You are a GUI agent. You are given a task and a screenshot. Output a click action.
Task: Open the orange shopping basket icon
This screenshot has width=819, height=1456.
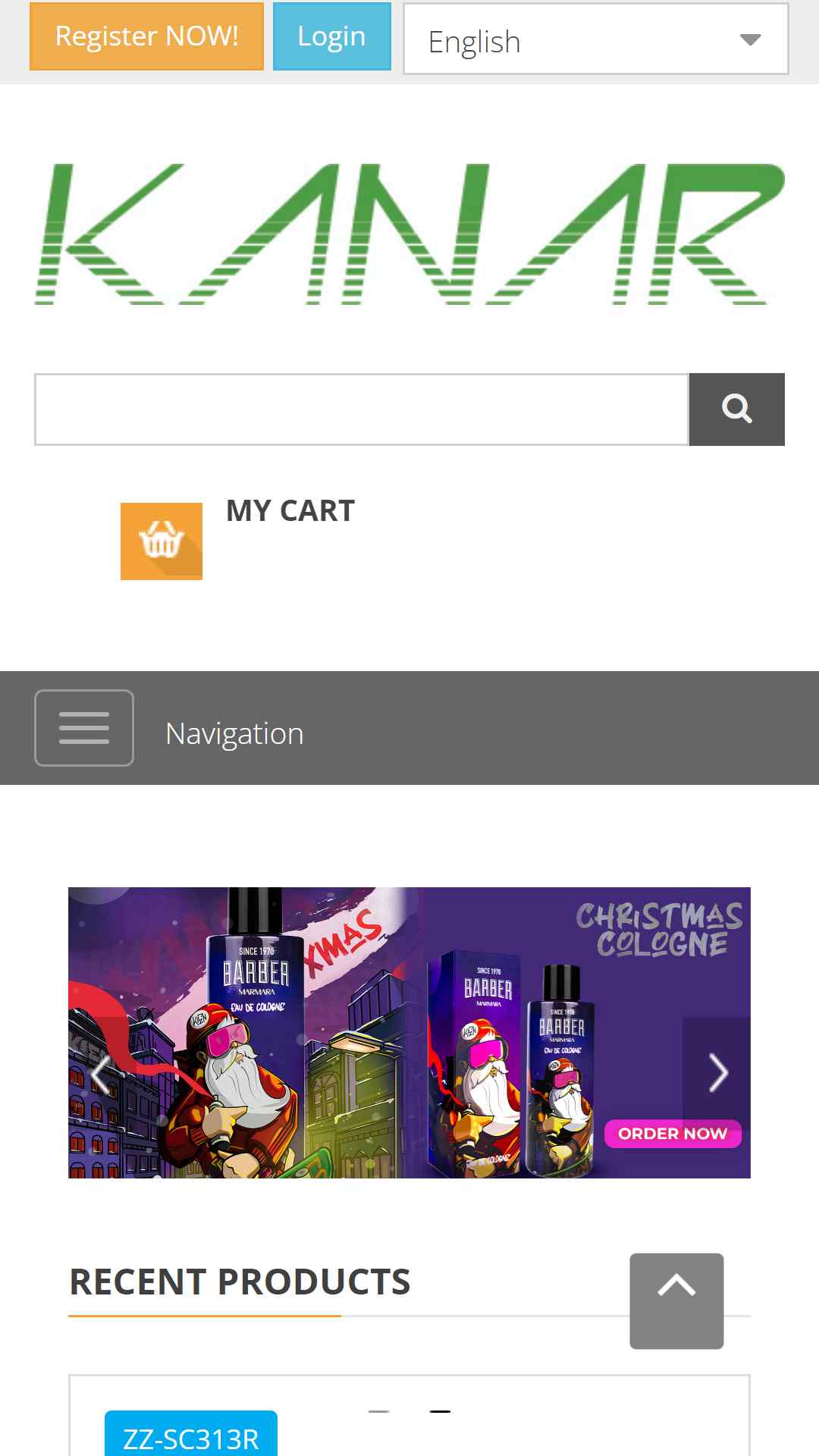pos(162,541)
